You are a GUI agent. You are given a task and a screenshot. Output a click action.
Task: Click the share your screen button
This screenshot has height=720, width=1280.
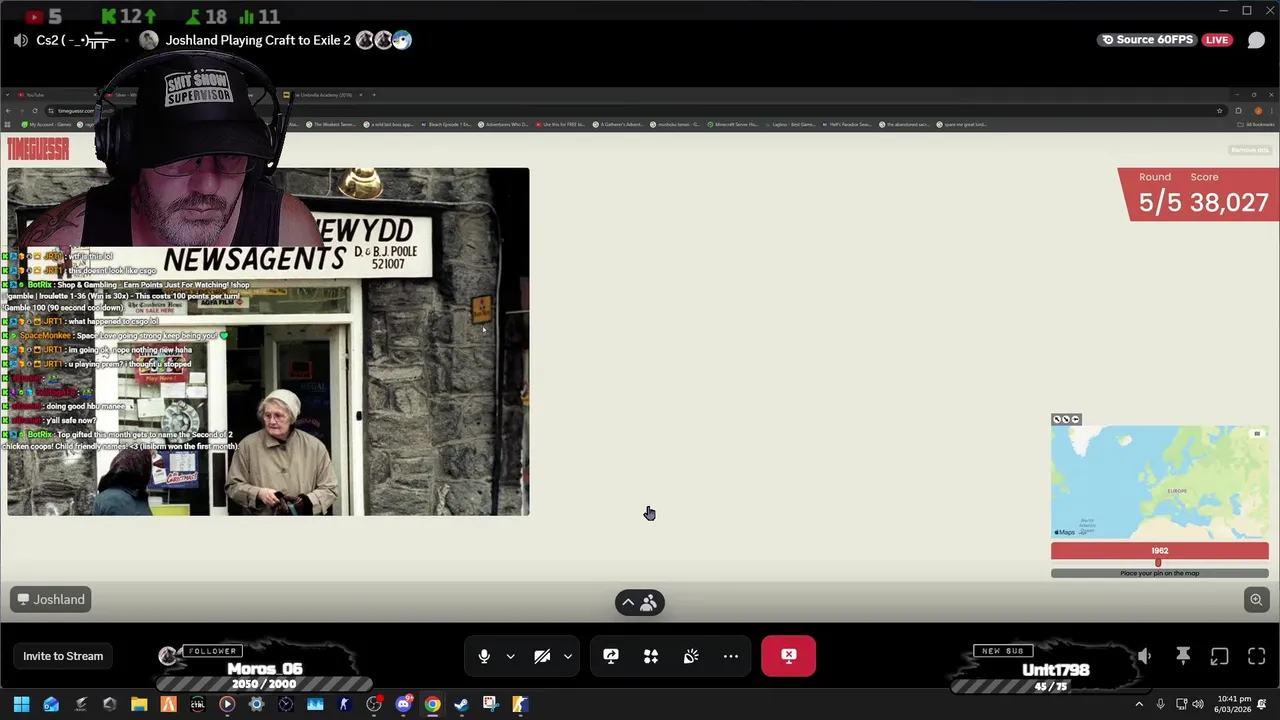click(611, 656)
